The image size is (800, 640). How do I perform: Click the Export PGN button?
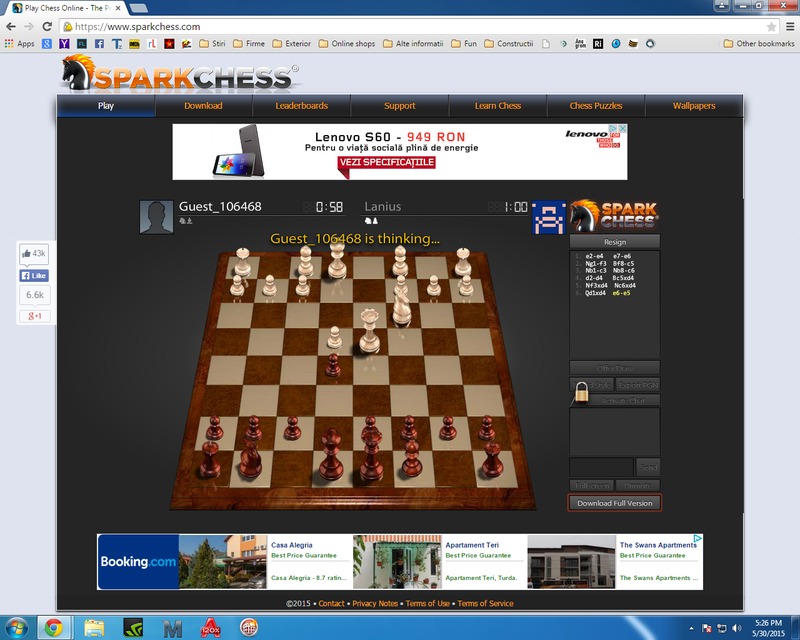(638, 385)
